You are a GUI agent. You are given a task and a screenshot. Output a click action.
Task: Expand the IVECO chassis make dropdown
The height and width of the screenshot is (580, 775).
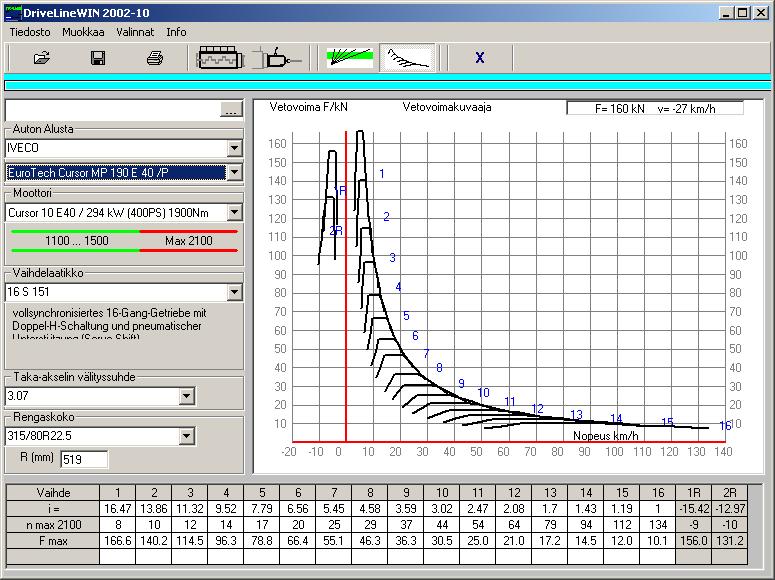point(234,147)
